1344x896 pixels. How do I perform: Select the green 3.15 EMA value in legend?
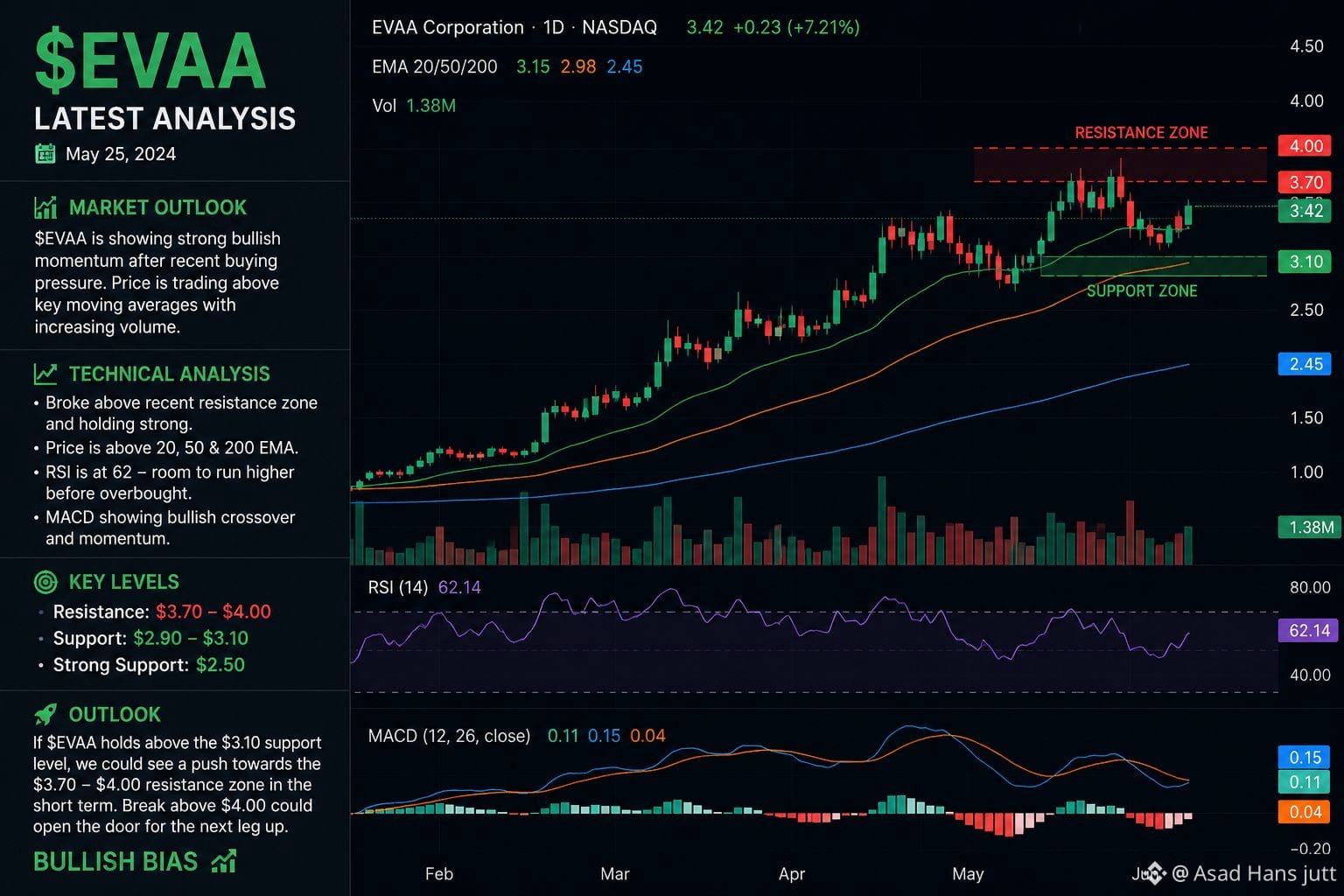point(533,66)
